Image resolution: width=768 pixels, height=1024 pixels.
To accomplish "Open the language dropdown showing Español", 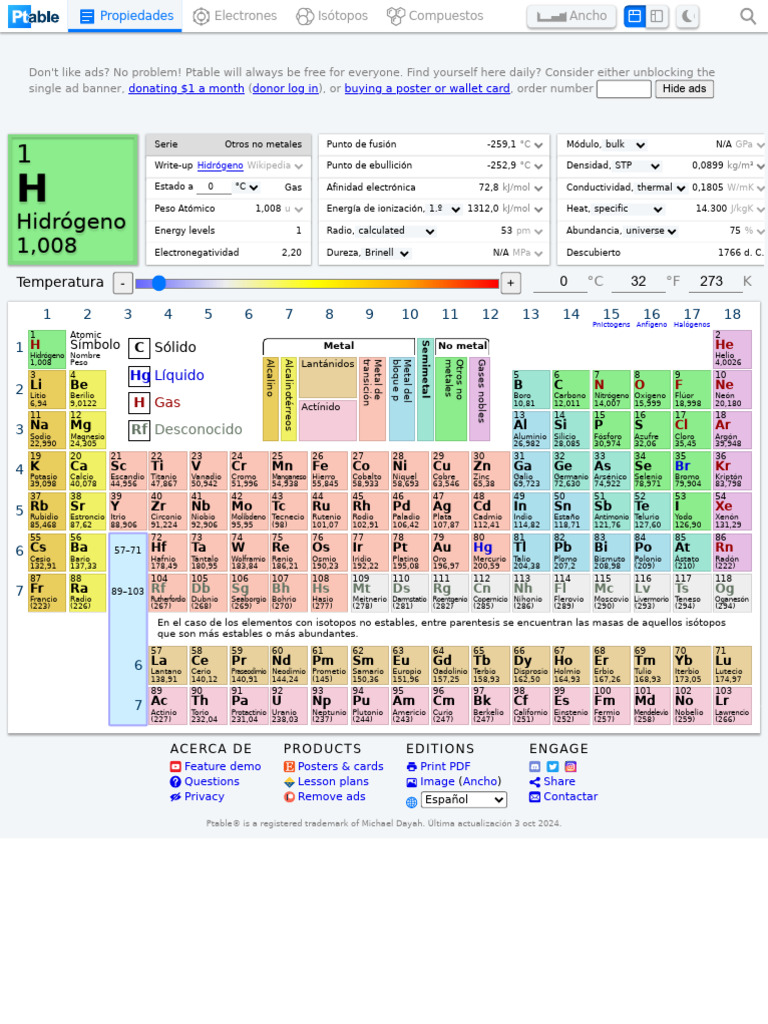I will point(464,799).
